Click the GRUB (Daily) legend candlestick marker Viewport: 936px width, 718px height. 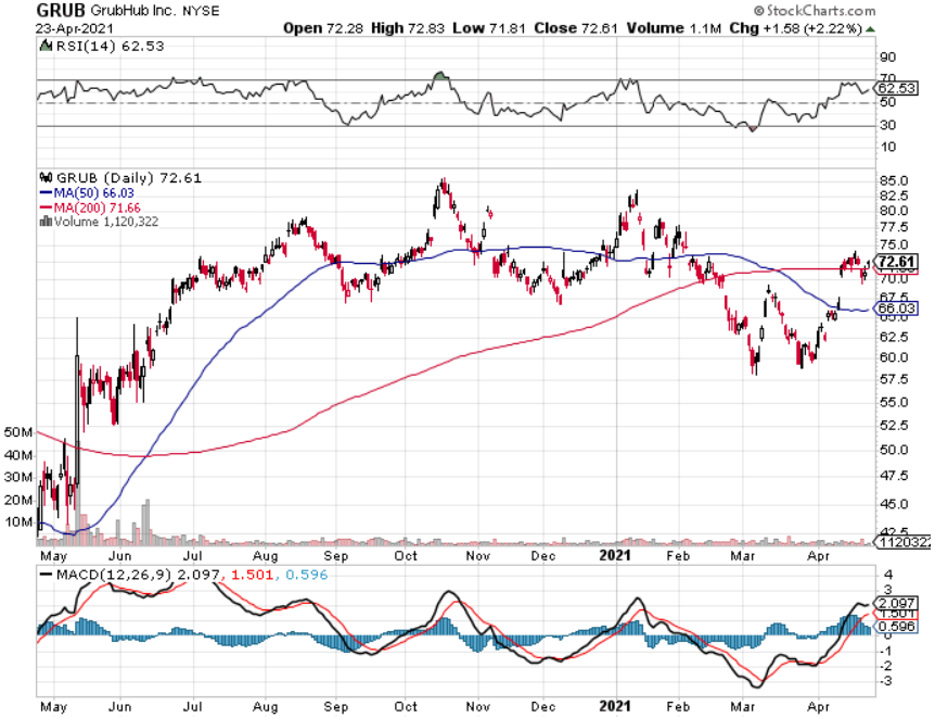pyautogui.click(x=44, y=178)
